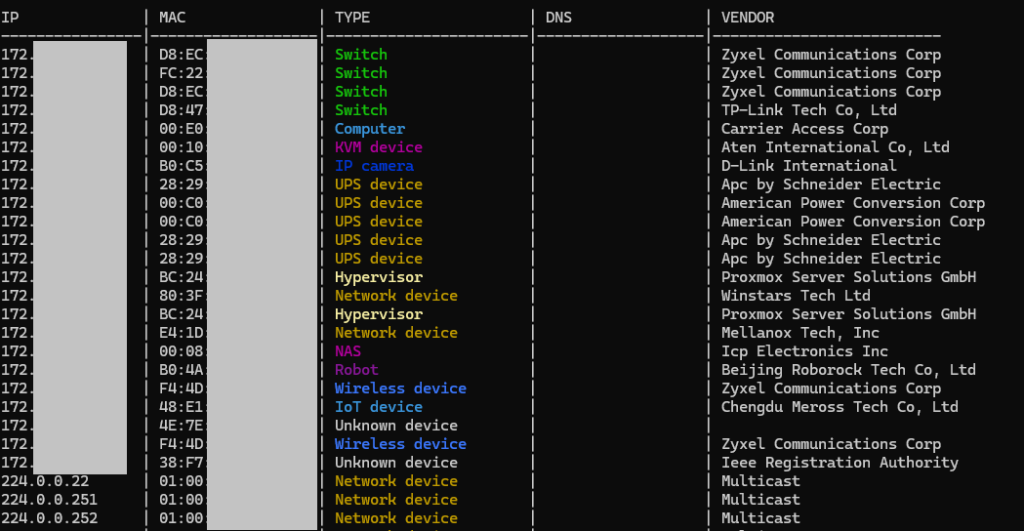Click "Zyxel Communications Corp" in FC:22 row
Viewport: 1024px width, 531px height.
point(831,73)
